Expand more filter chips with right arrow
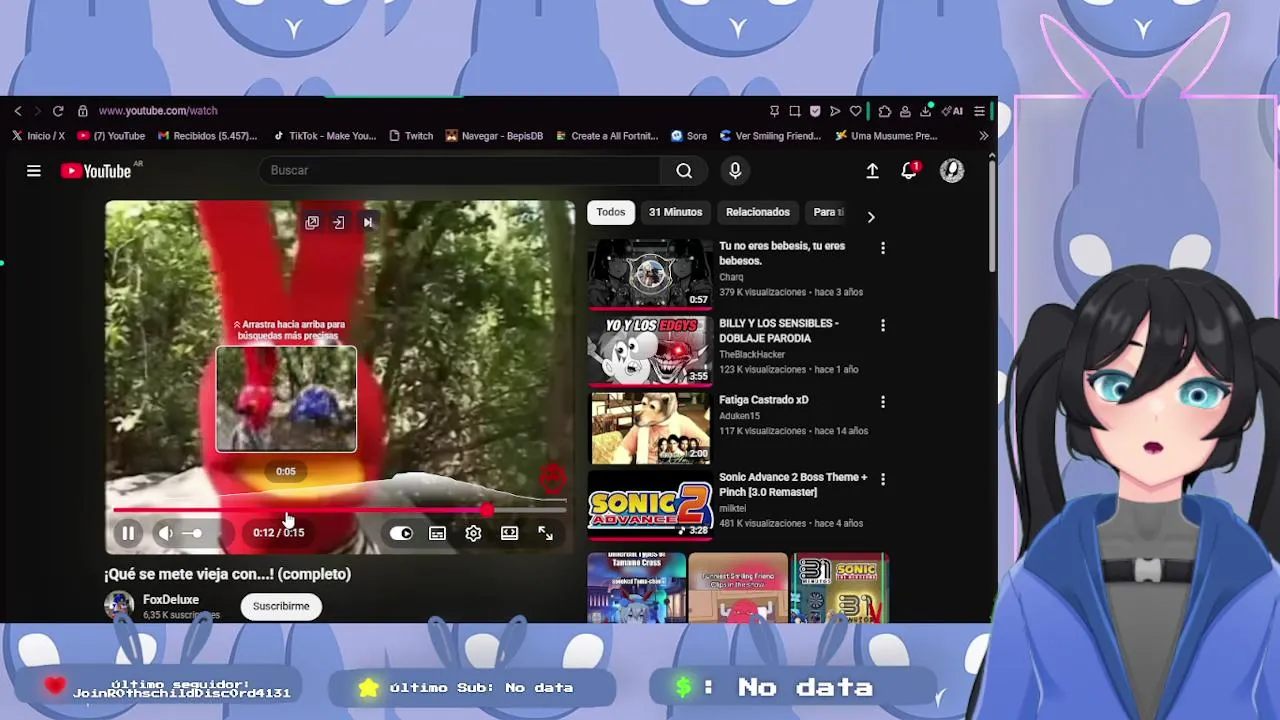 click(870, 216)
